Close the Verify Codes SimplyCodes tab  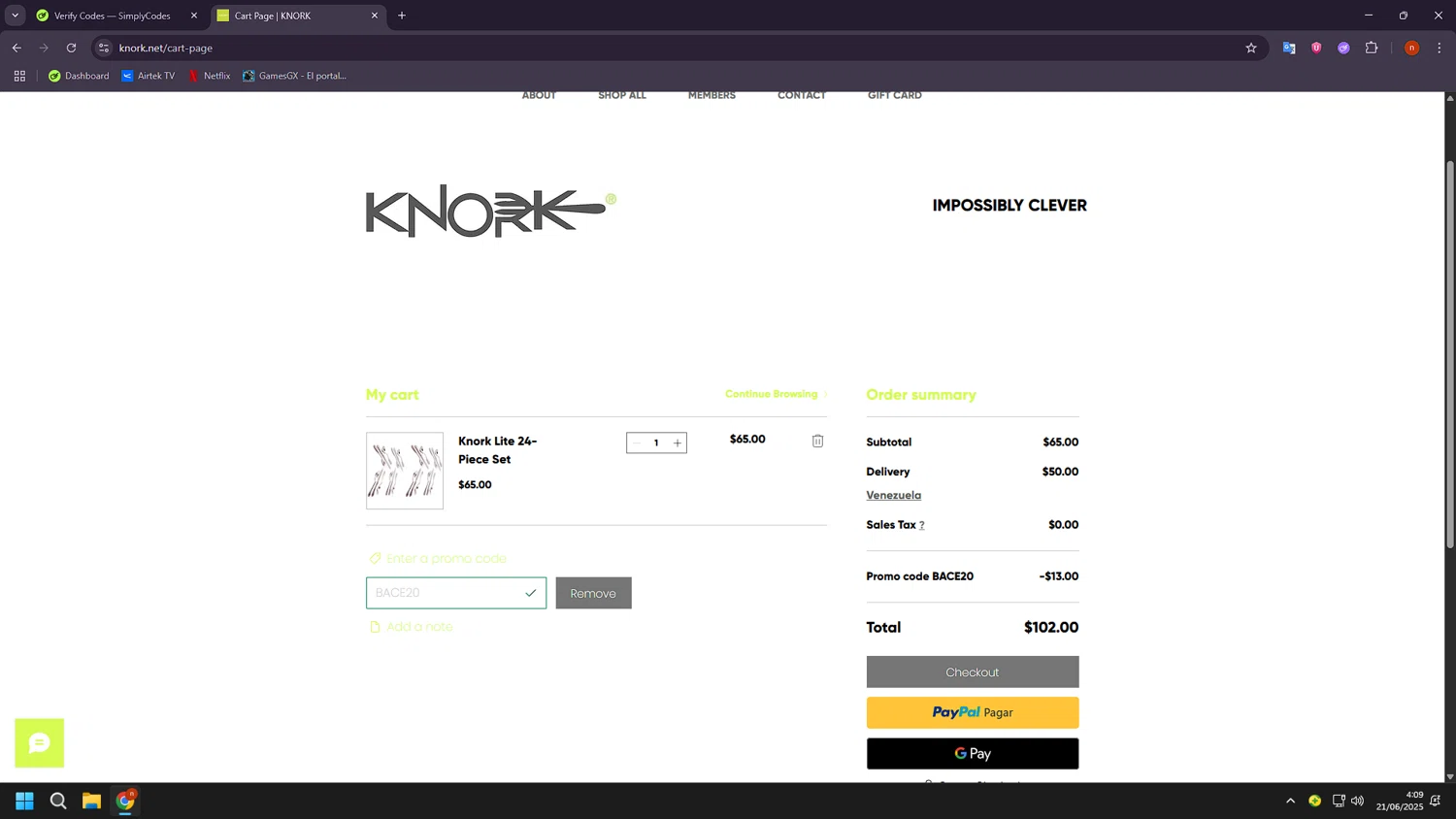[x=194, y=16]
